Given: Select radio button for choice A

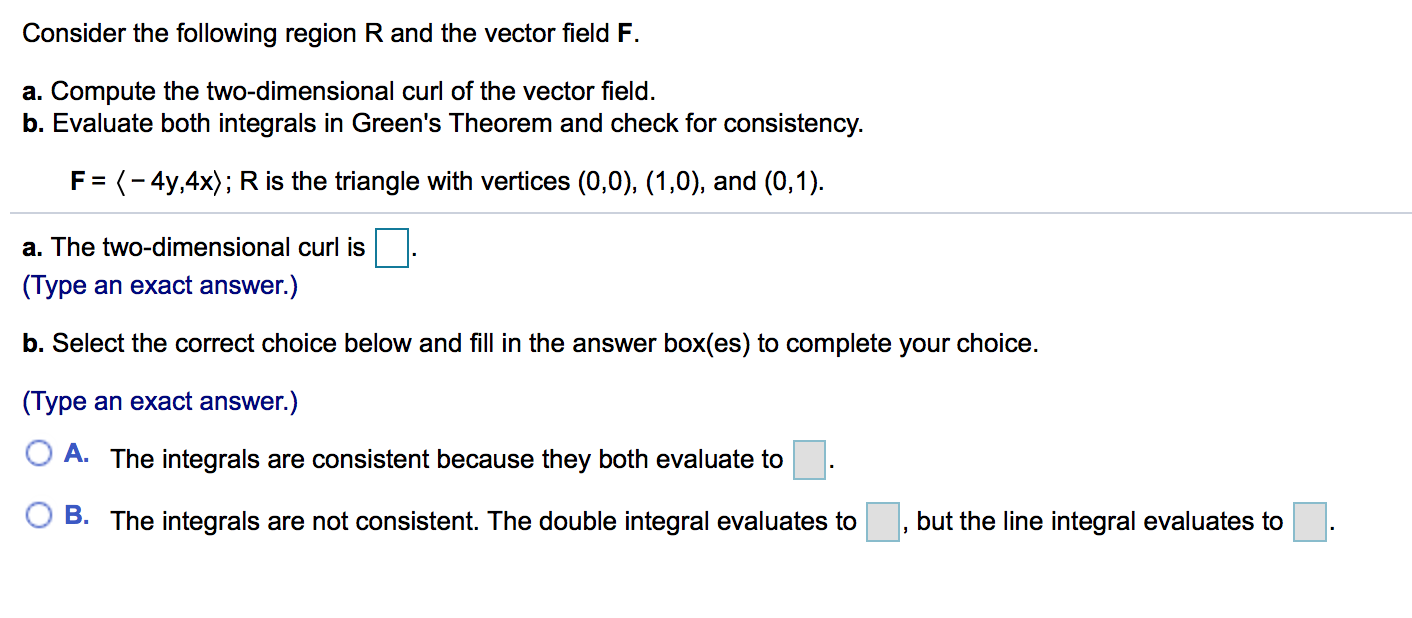Looking at the screenshot, I should [39, 455].
